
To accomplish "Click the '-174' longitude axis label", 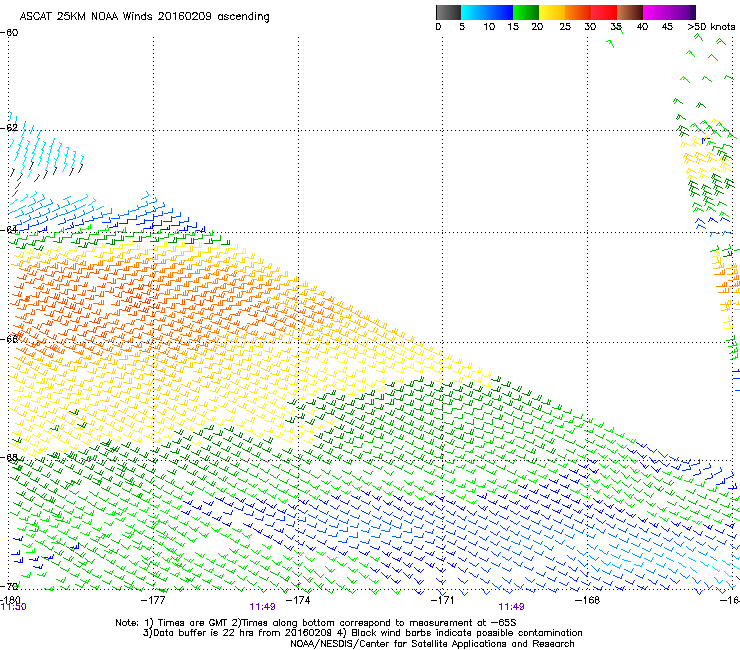I will coord(298,600).
